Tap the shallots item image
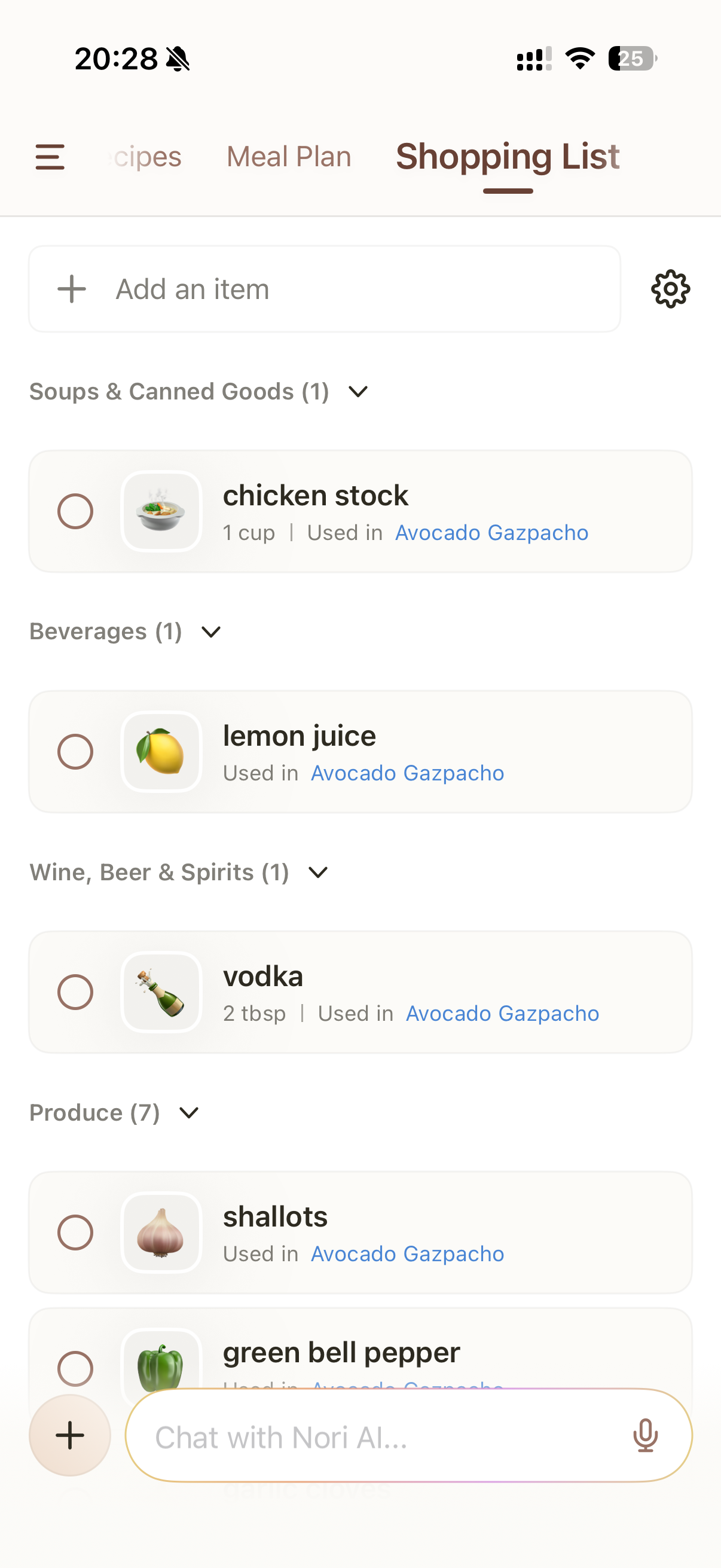Image resolution: width=721 pixels, height=1568 pixels. pos(161,1233)
